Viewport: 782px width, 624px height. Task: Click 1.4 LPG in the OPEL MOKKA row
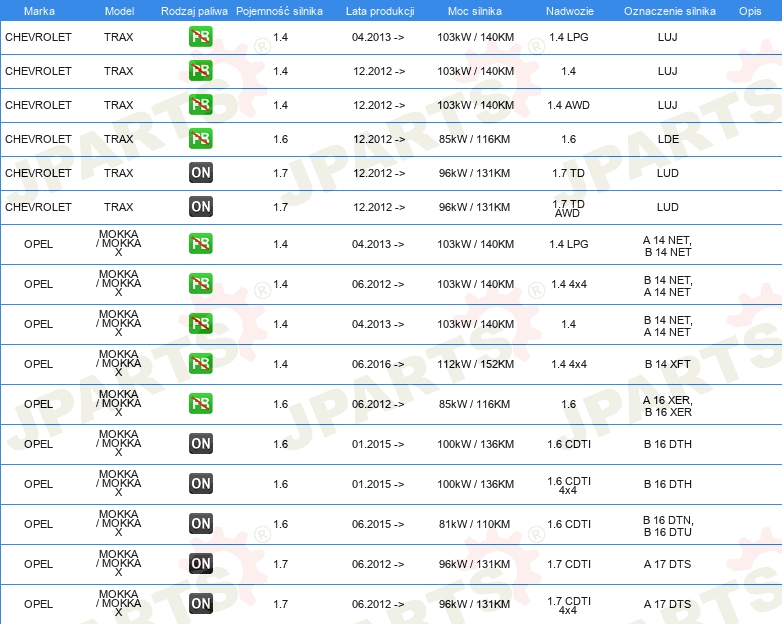click(x=569, y=244)
